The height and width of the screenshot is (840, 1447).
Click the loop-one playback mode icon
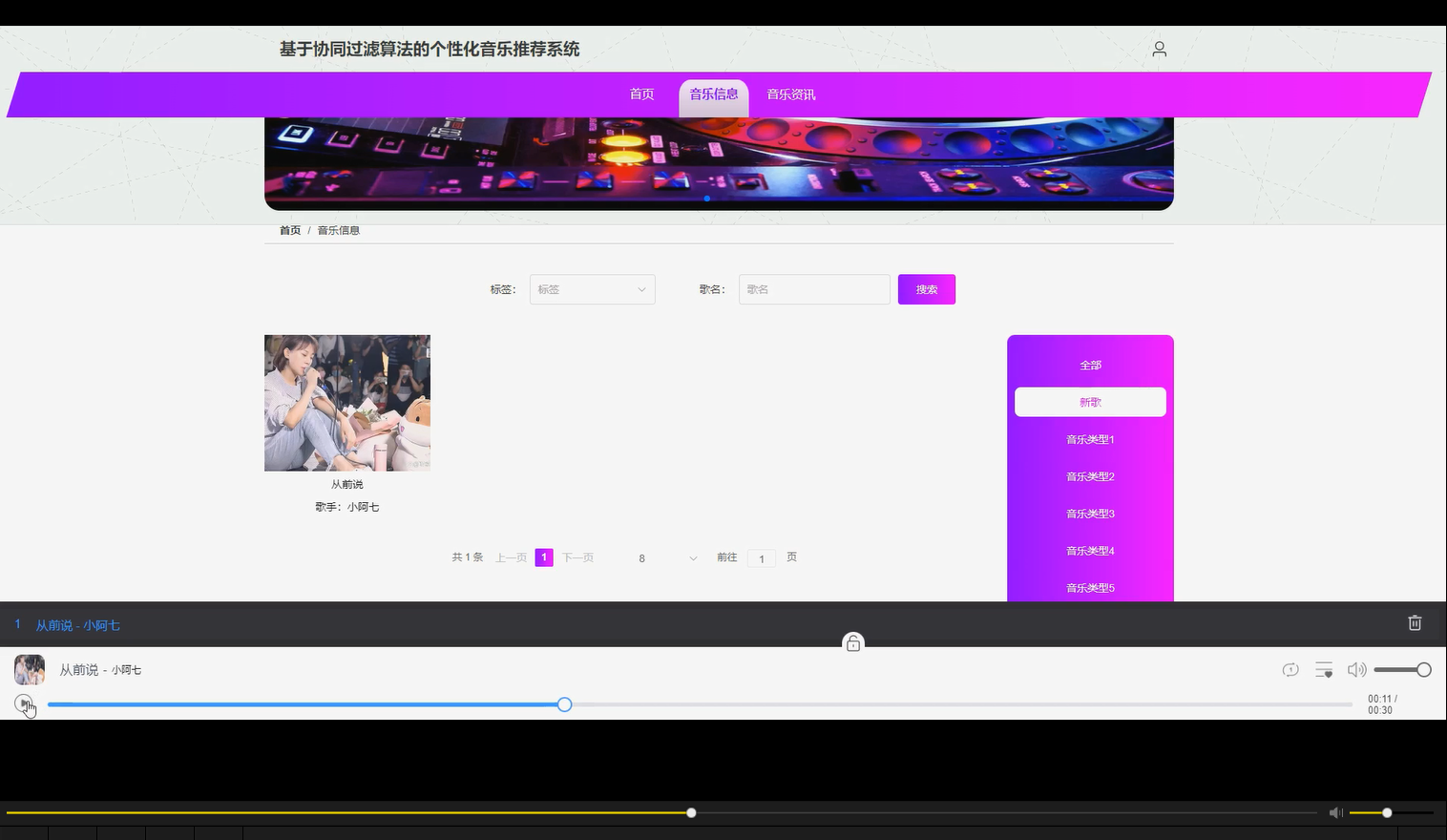click(x=1290, y=669)
